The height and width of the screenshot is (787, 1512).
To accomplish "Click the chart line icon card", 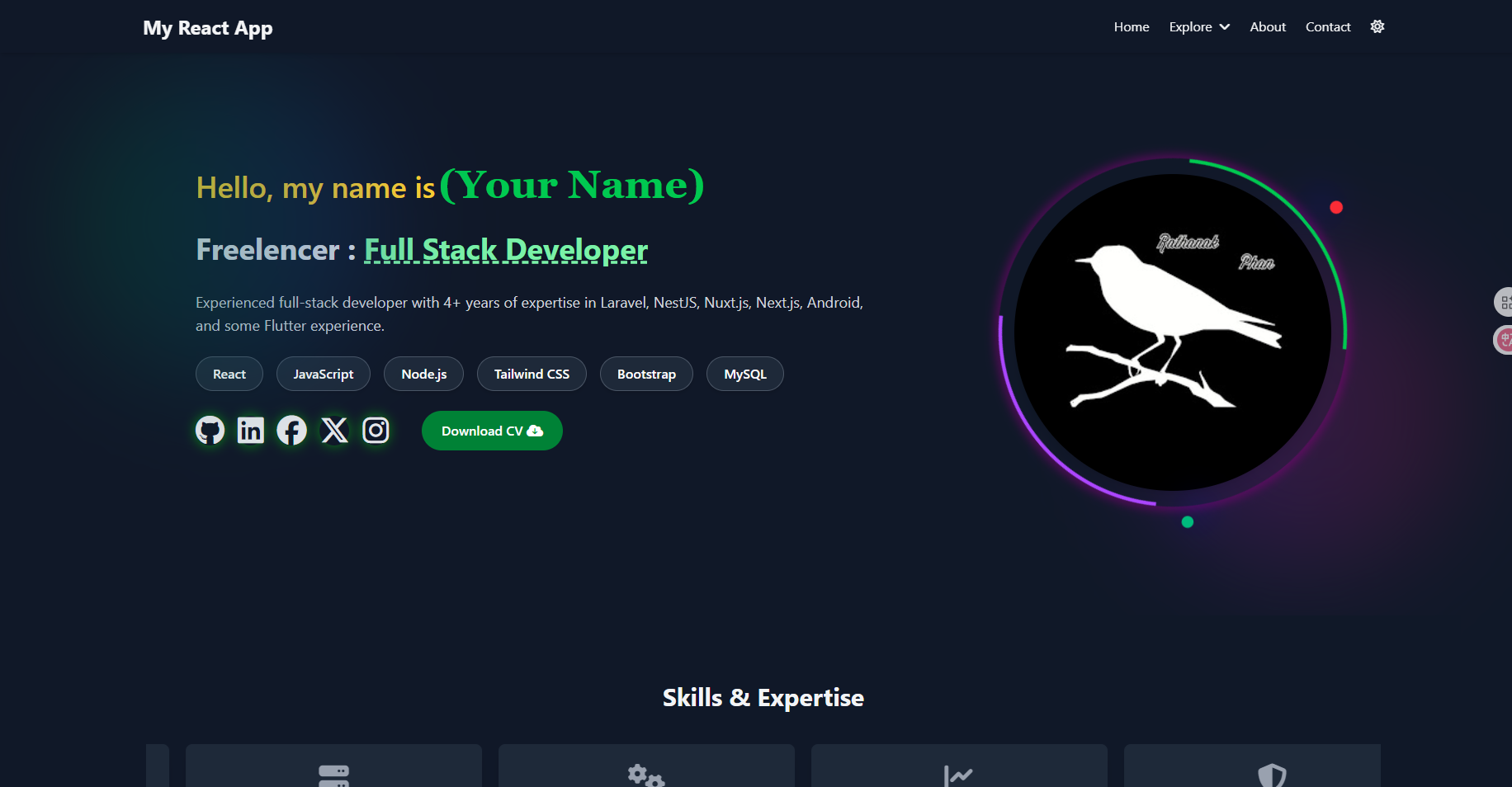I will [958, 775].
